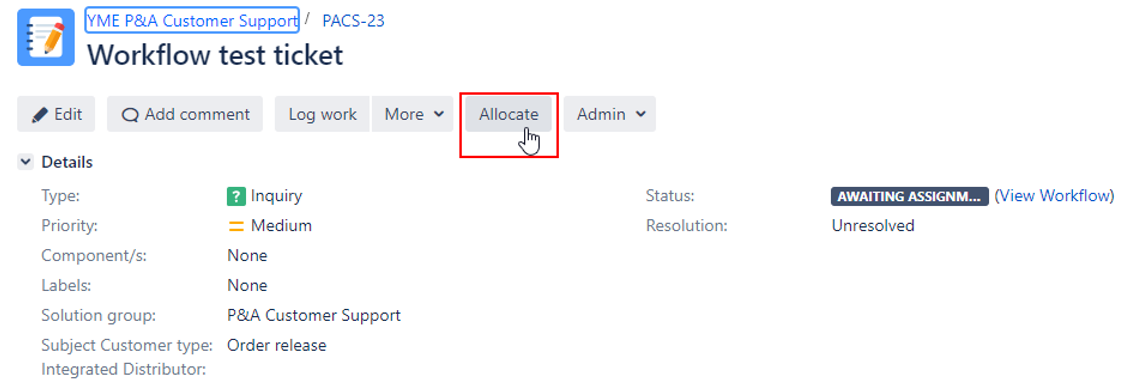Screen dimensions: 1135x381
Task: Open the YME P&A Customer Support project link
Action: (x=192, y=20)
